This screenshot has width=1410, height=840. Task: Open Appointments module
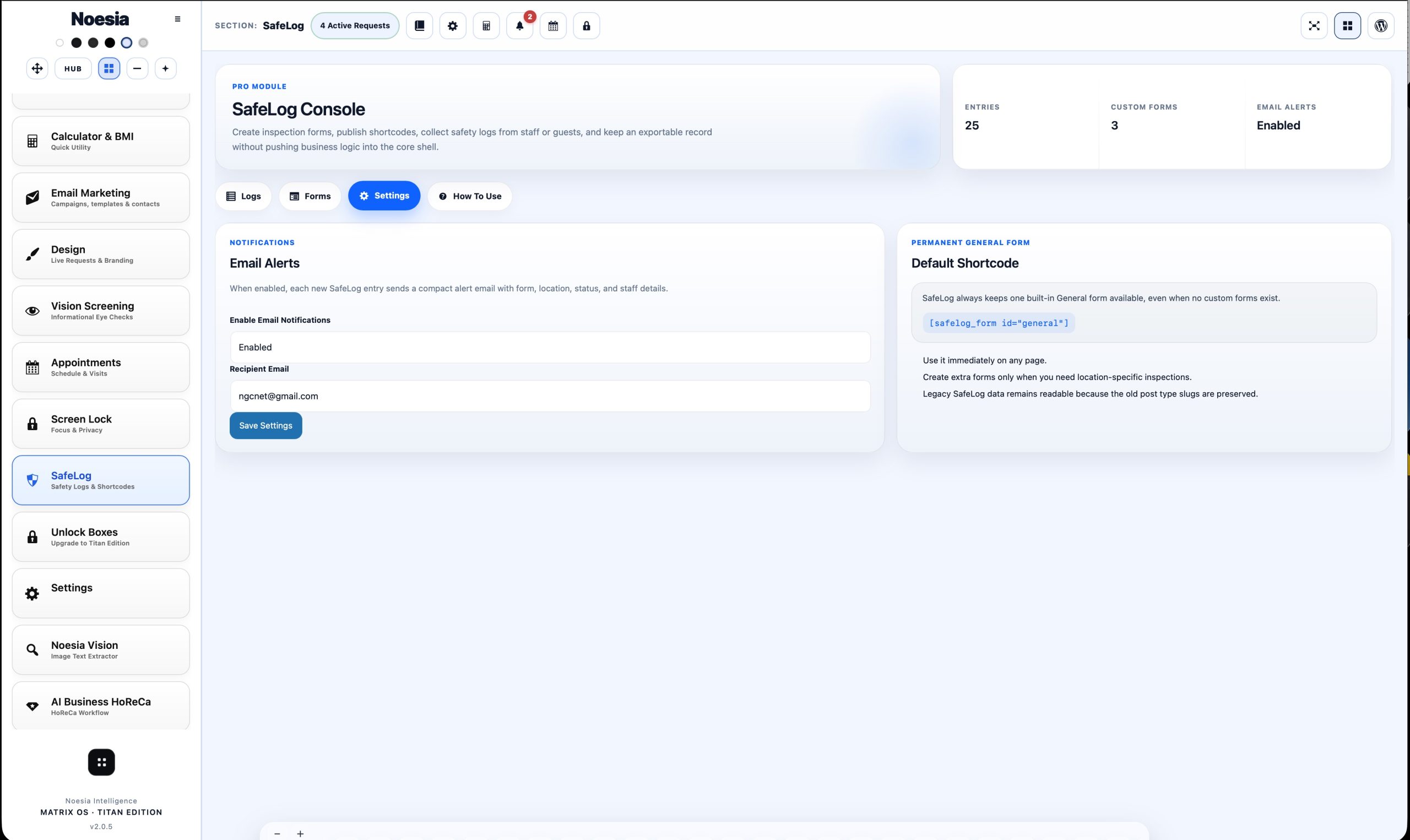point(101,367)
